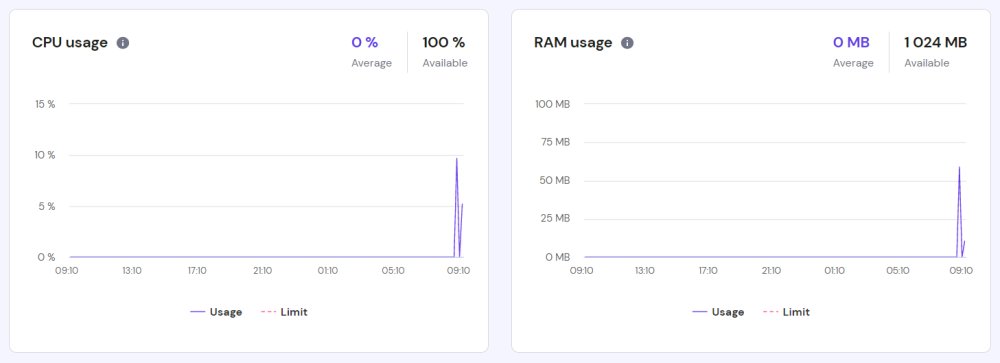Click the 100 MB axis label in RAM chart

pos(552,104)
